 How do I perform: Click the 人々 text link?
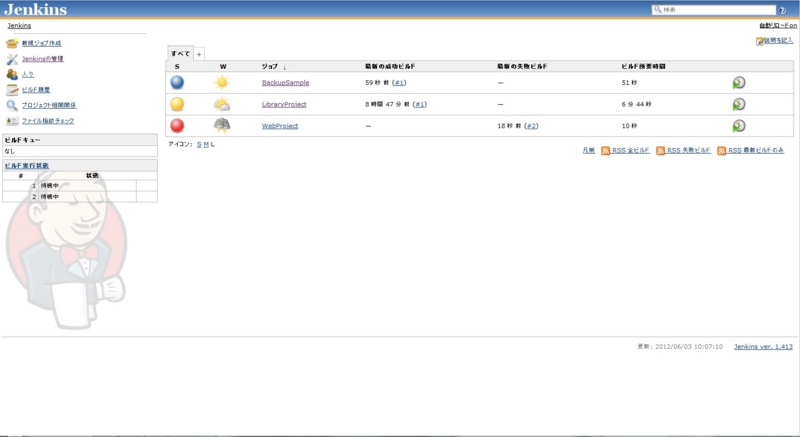click(x=28, y=74)
